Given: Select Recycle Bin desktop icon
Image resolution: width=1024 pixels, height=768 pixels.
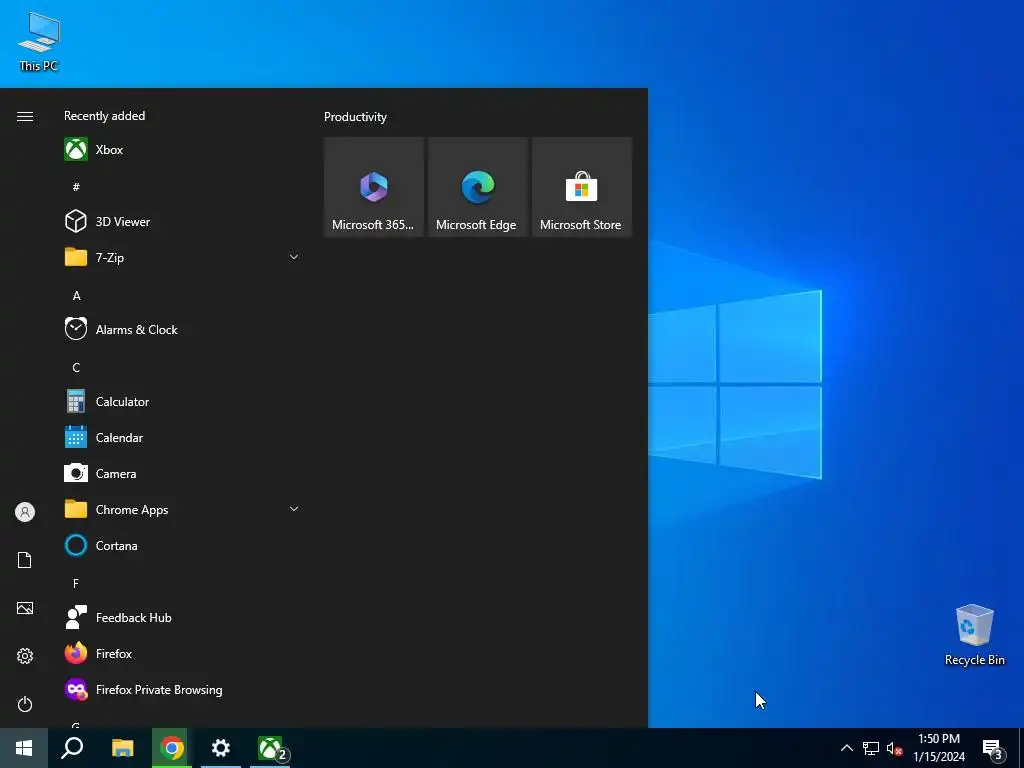Looking at the screenshot, I should click(974, 635).
